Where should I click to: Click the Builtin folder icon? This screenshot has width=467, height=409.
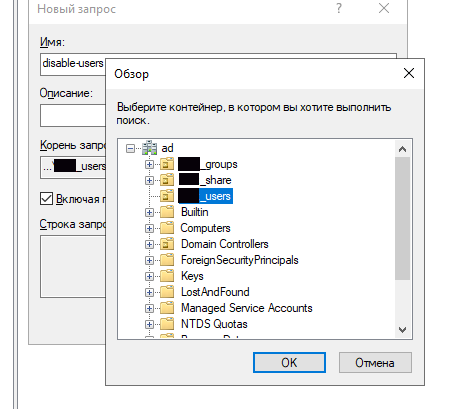pyautogui.click(x=167, y=212)
